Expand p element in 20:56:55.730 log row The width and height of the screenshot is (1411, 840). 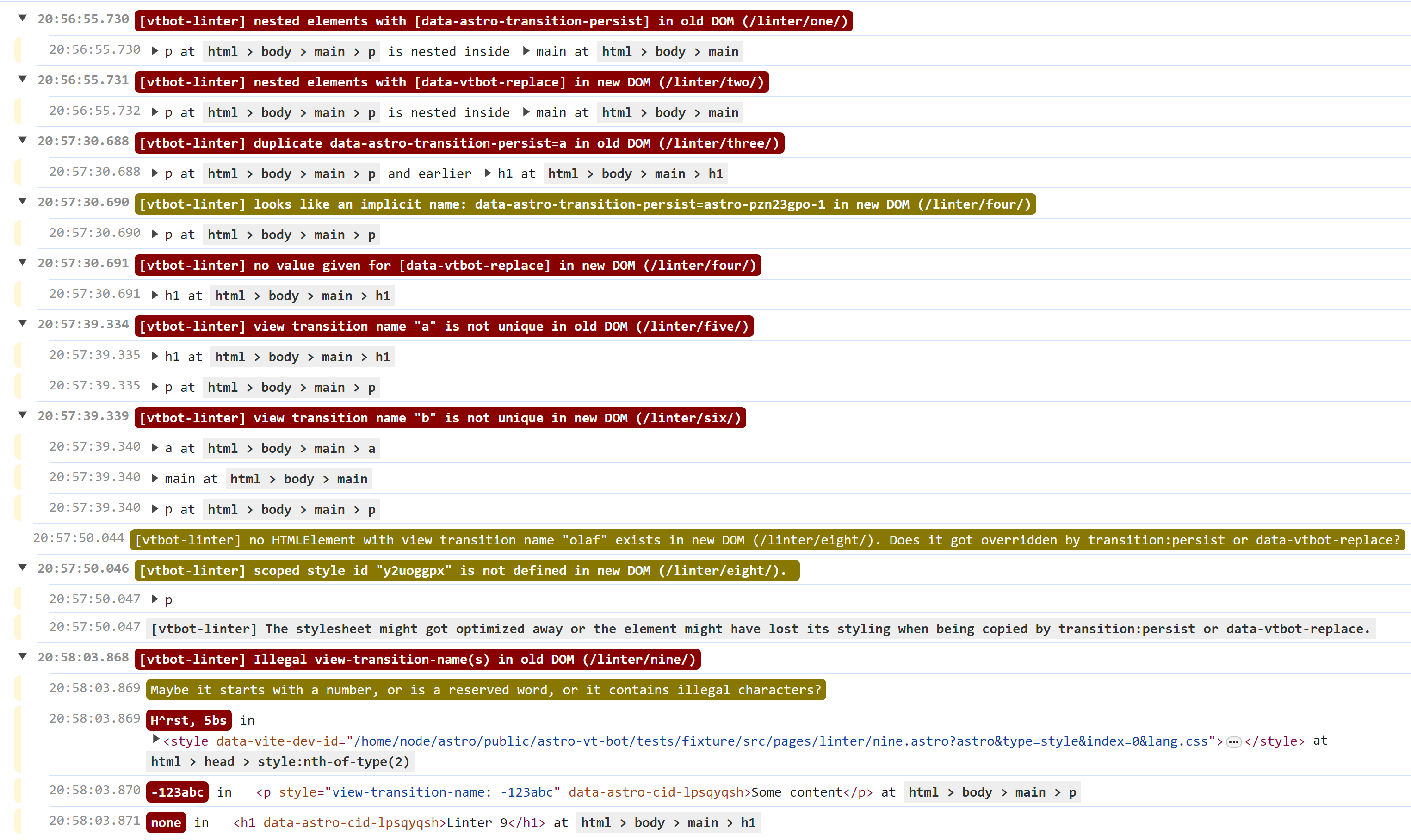click(x=155, y=51)
